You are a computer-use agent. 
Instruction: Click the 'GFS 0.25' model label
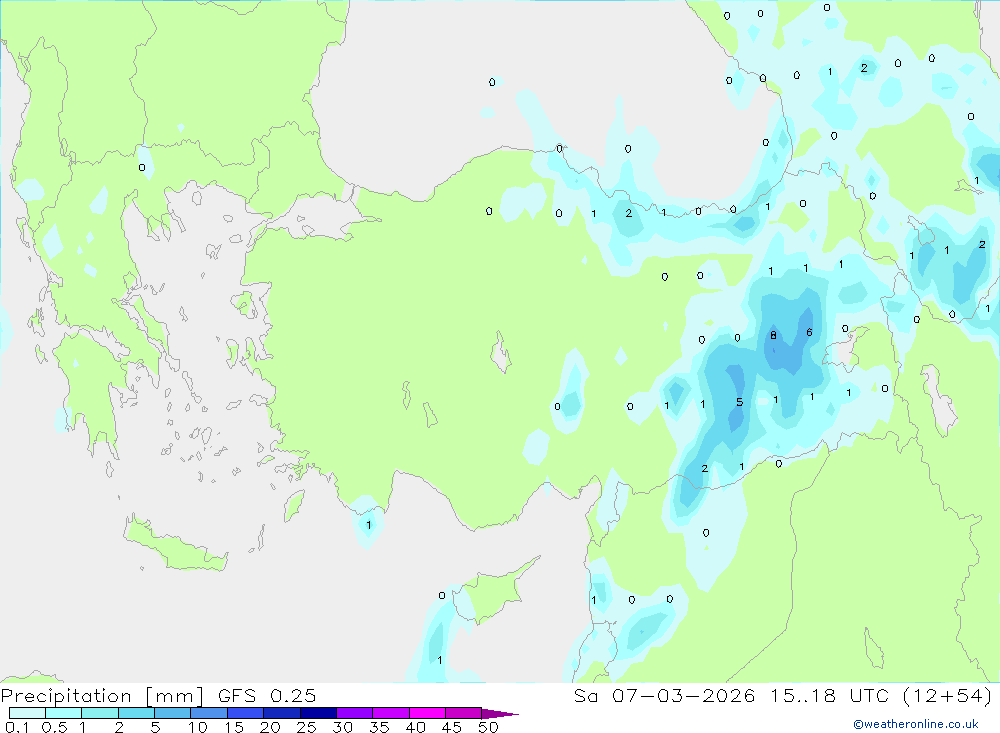point(267,696)
